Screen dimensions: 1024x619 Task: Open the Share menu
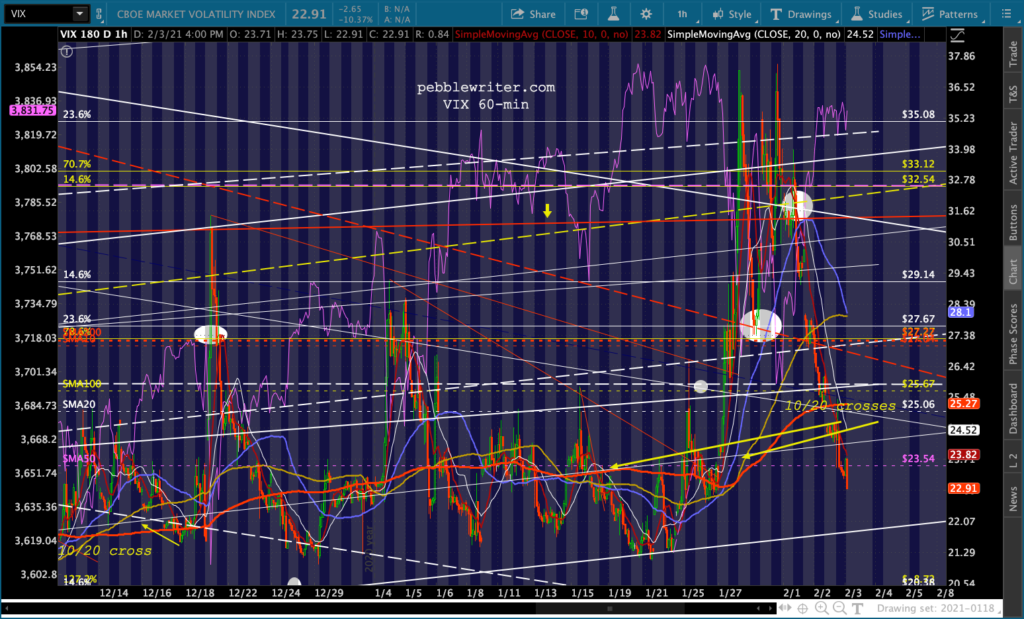pos(533,14)
